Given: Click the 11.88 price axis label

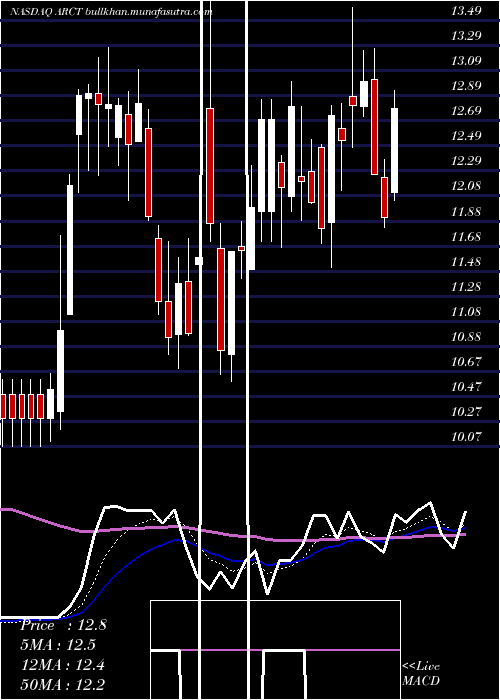Looking at the screenshot, I should (466, 211).
